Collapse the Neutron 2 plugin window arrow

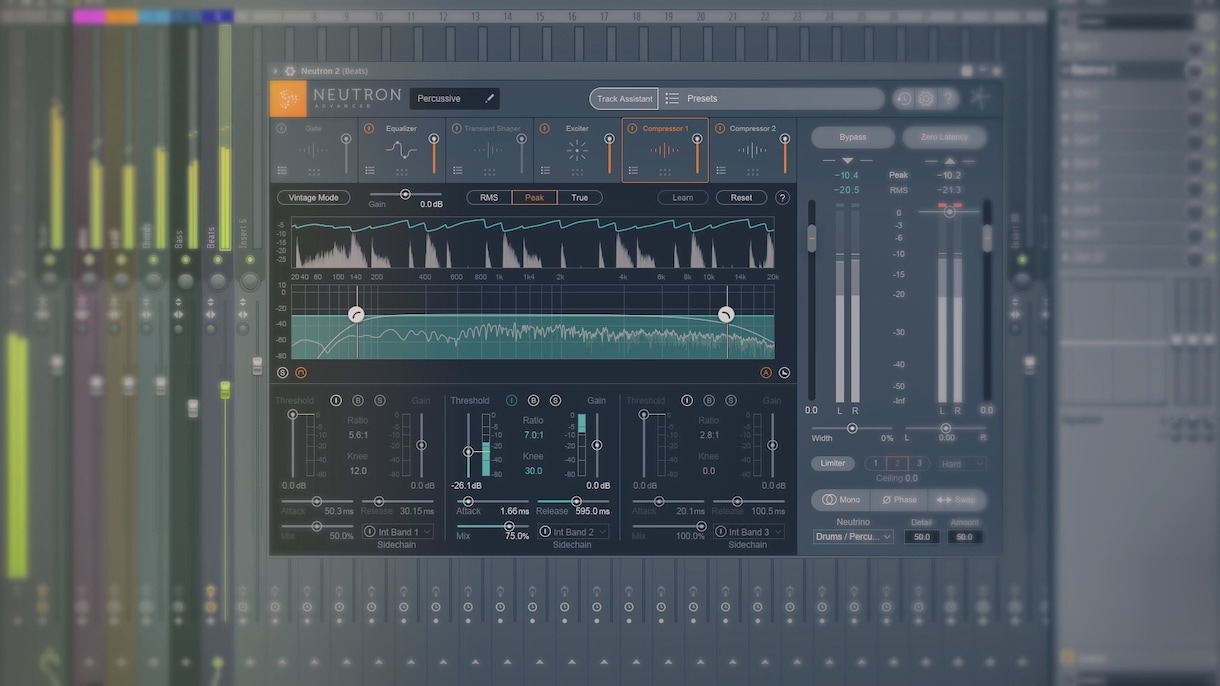coord(275,71)
